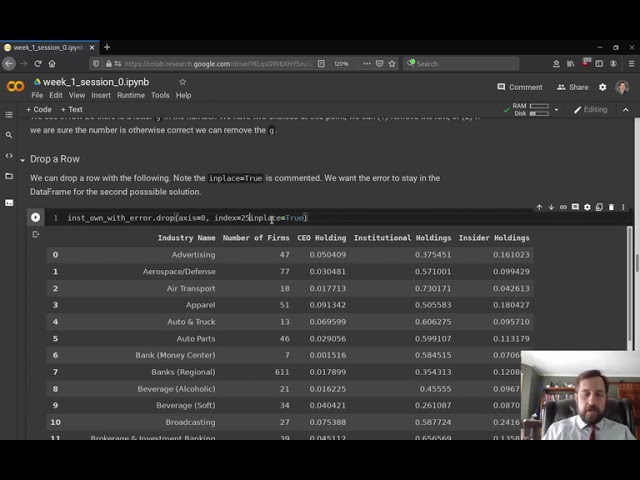Run the code cell with play button

click(36, 218)
